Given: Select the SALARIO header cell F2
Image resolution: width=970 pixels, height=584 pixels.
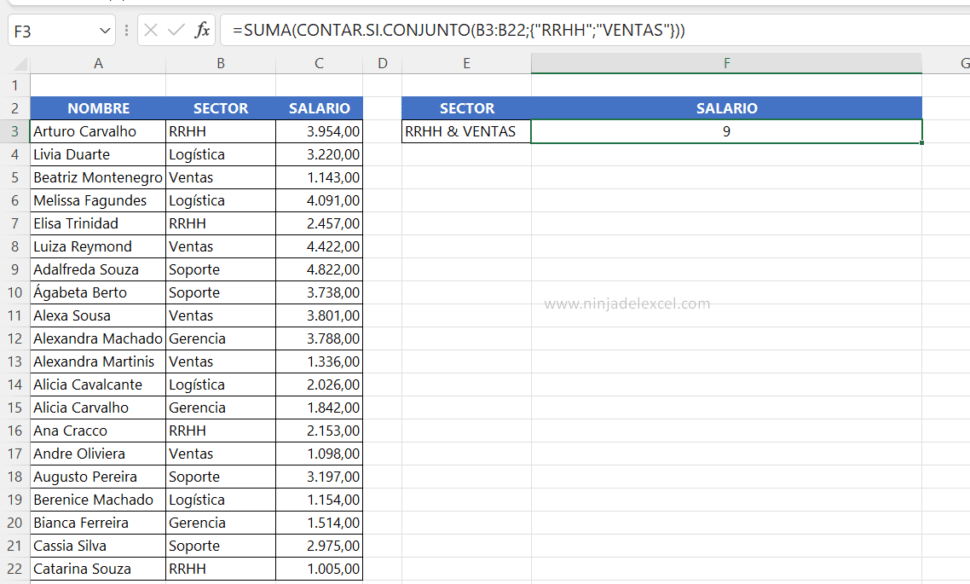Looking at the screenshot, I should click(726, 108).
